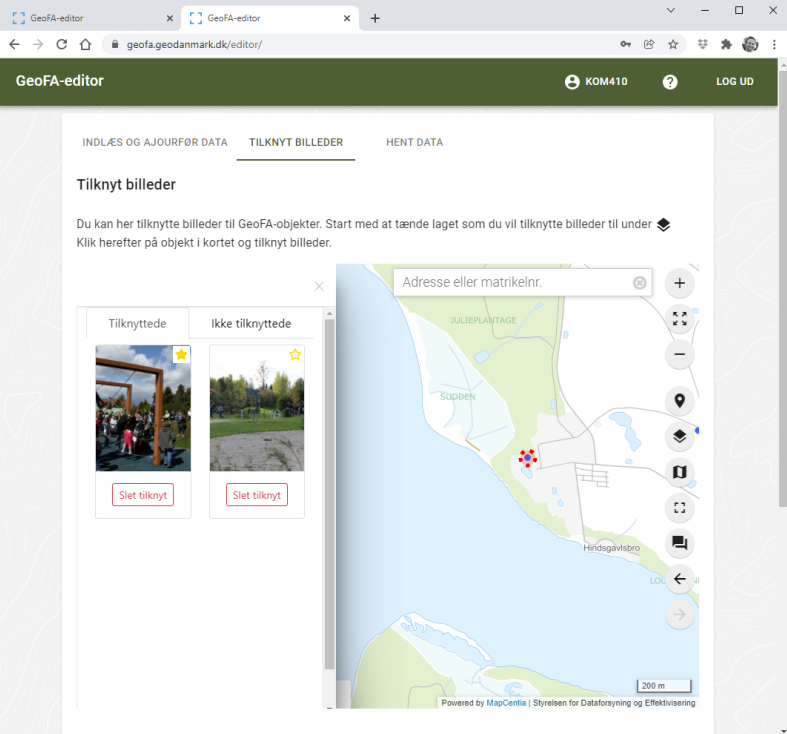Open the Hent data tab
This screenshot has width=787, height=734.
414,143
